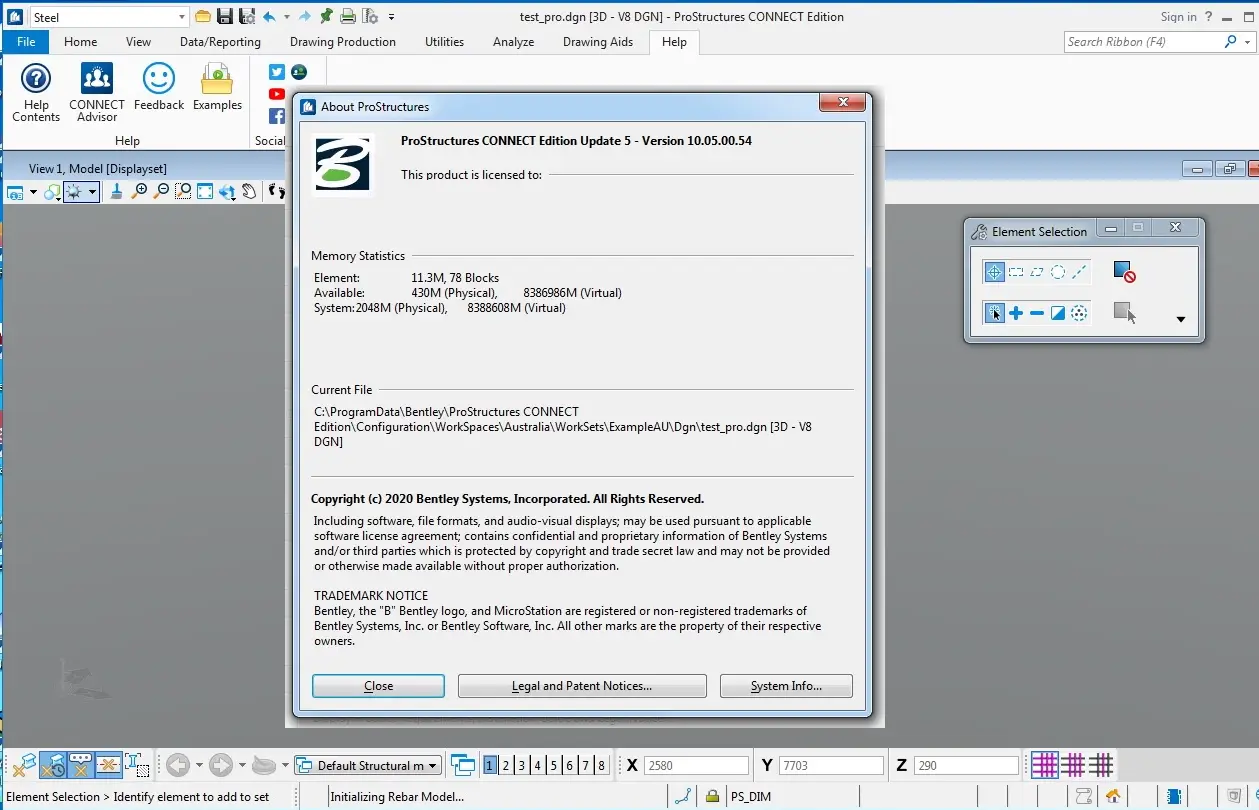Open Help Contents in the ribbon
This screenshot has height=810, width=1259.
[36, 93]
